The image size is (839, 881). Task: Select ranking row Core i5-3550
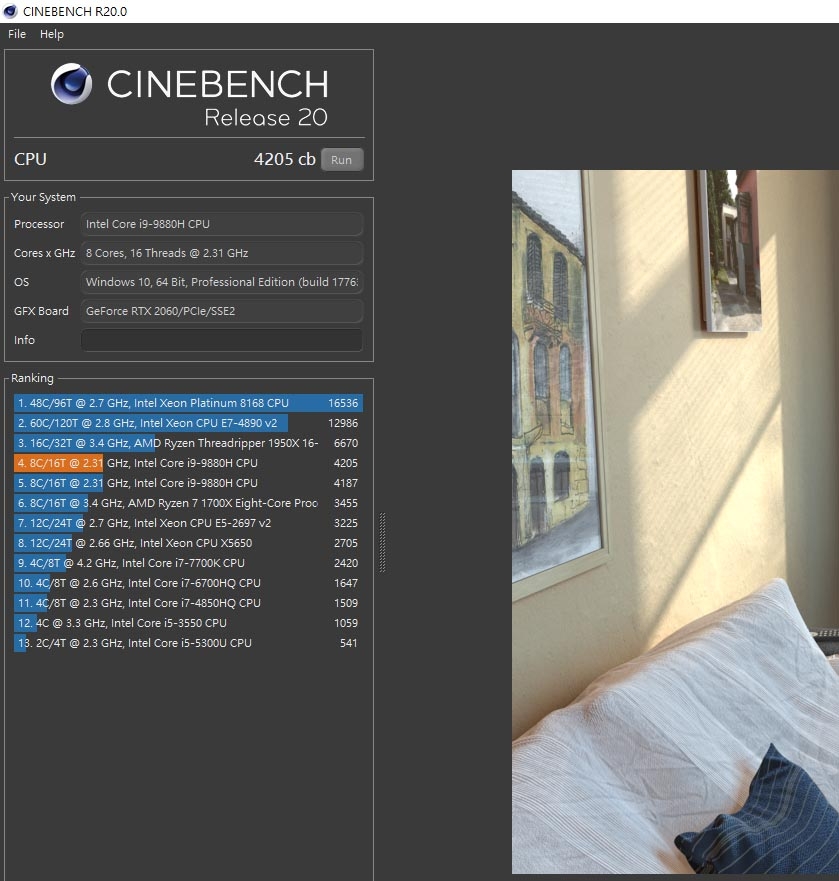pyautogui.click(x=188, y=623)
